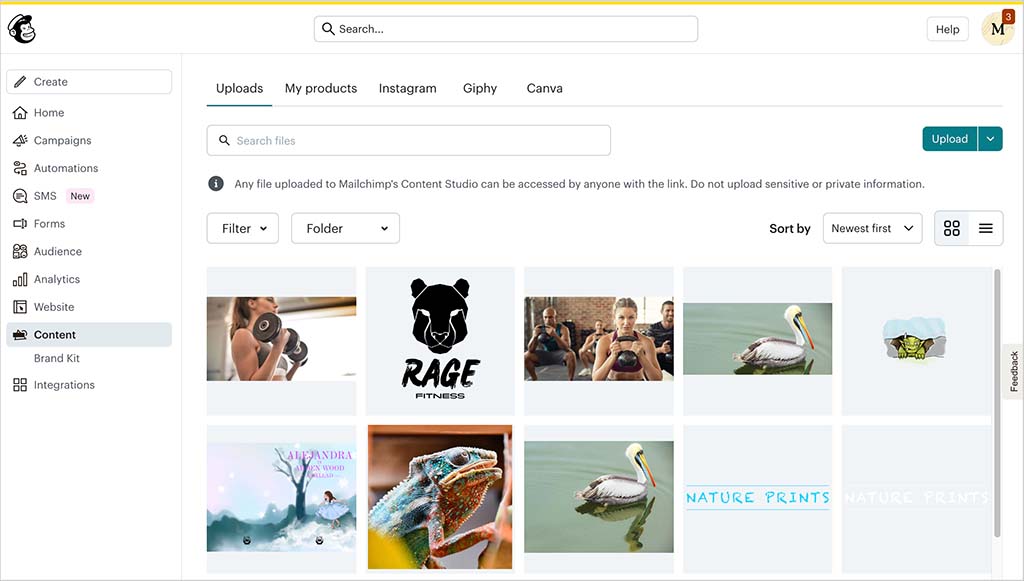Open the Folder dropdown
This screenshot has width=1024, height=581.
coord(345,228)
